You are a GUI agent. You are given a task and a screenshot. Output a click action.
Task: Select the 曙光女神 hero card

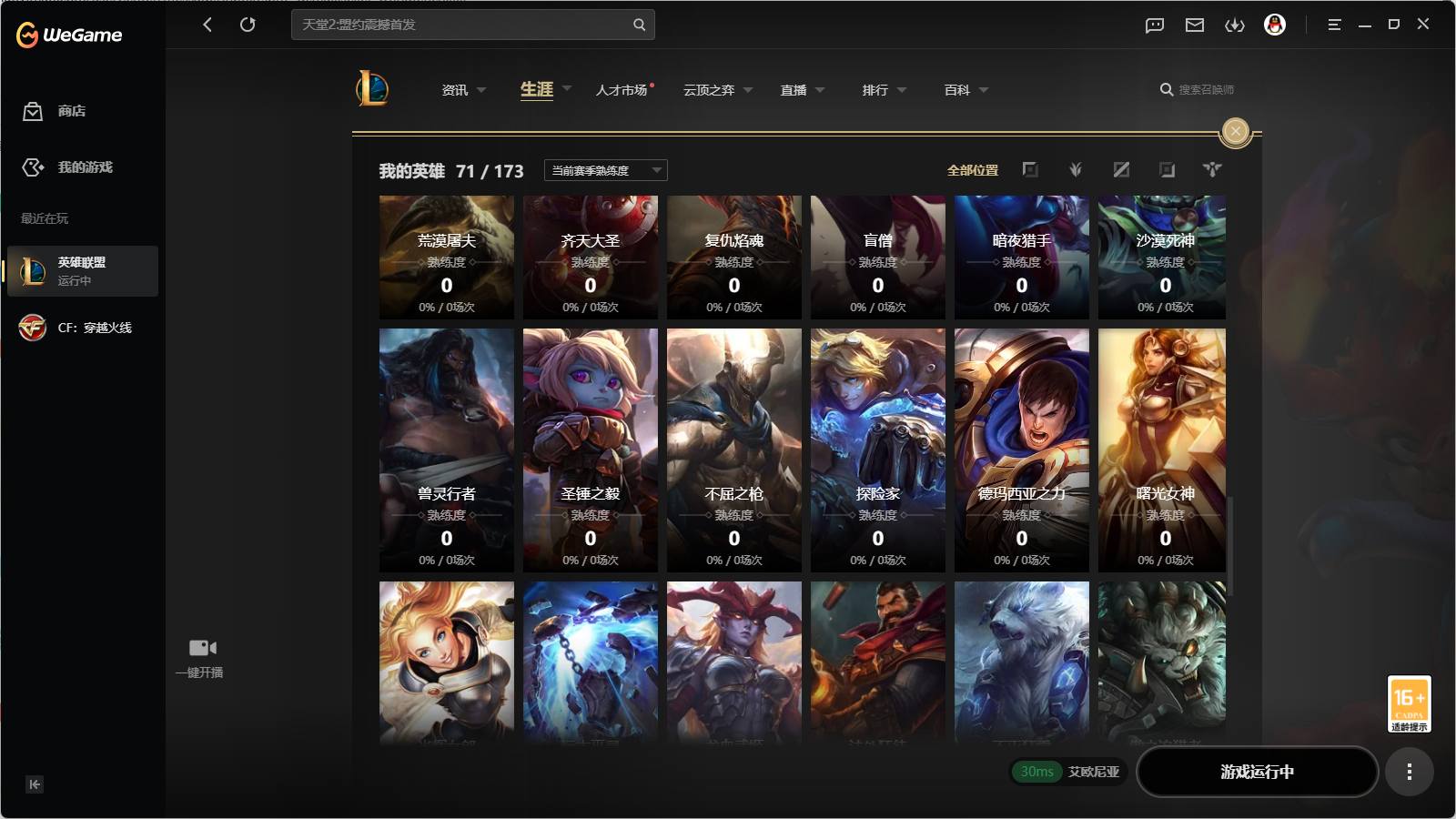coord(1162,450)
